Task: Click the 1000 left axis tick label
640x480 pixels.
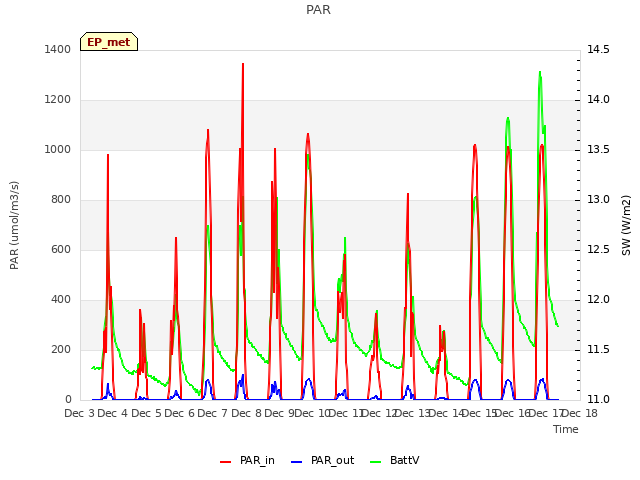Action: (58, 149)
